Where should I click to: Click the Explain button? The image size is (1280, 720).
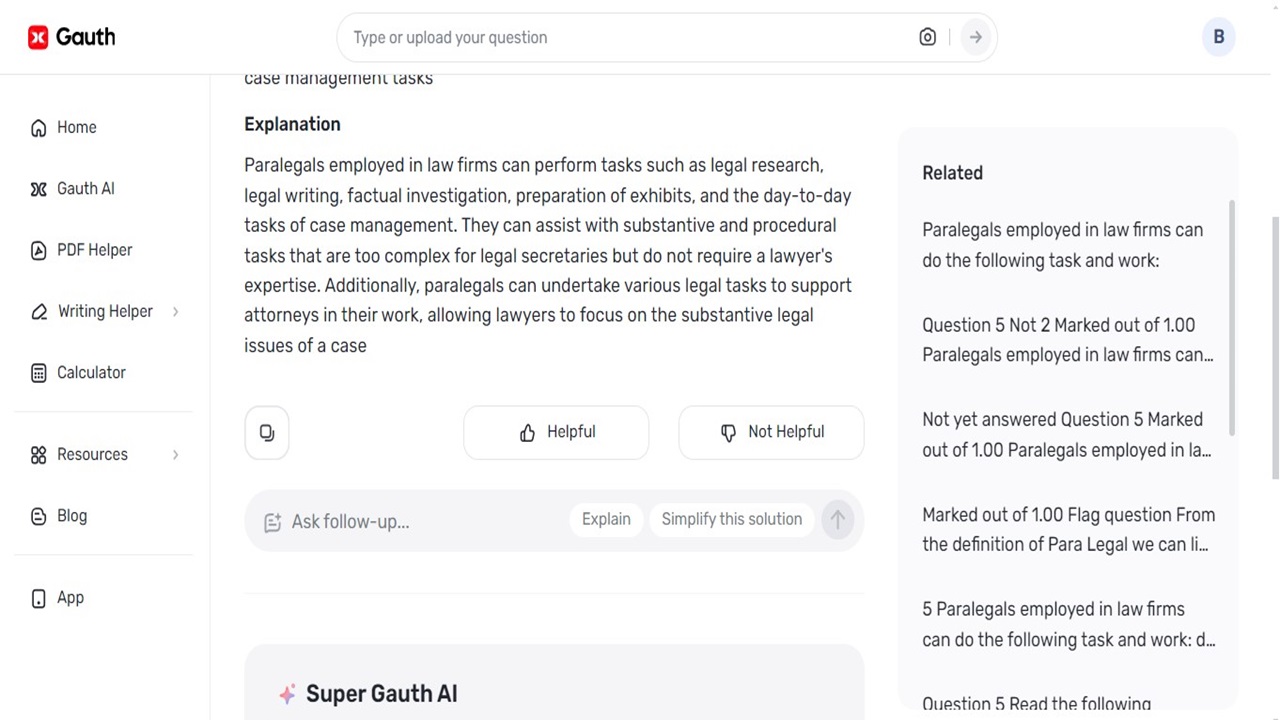point(606,519)
